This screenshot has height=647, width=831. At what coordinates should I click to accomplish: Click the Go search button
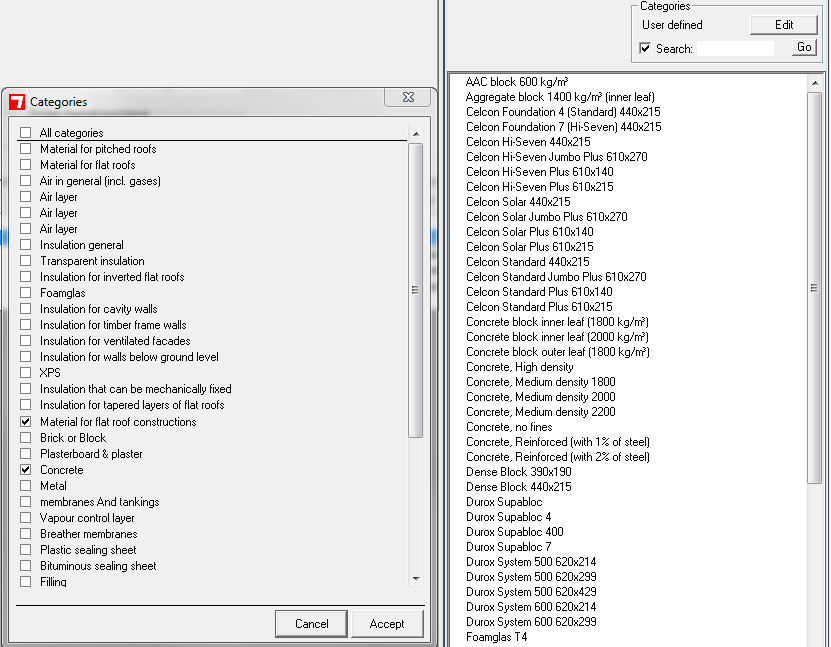click(x=804, y=47)
